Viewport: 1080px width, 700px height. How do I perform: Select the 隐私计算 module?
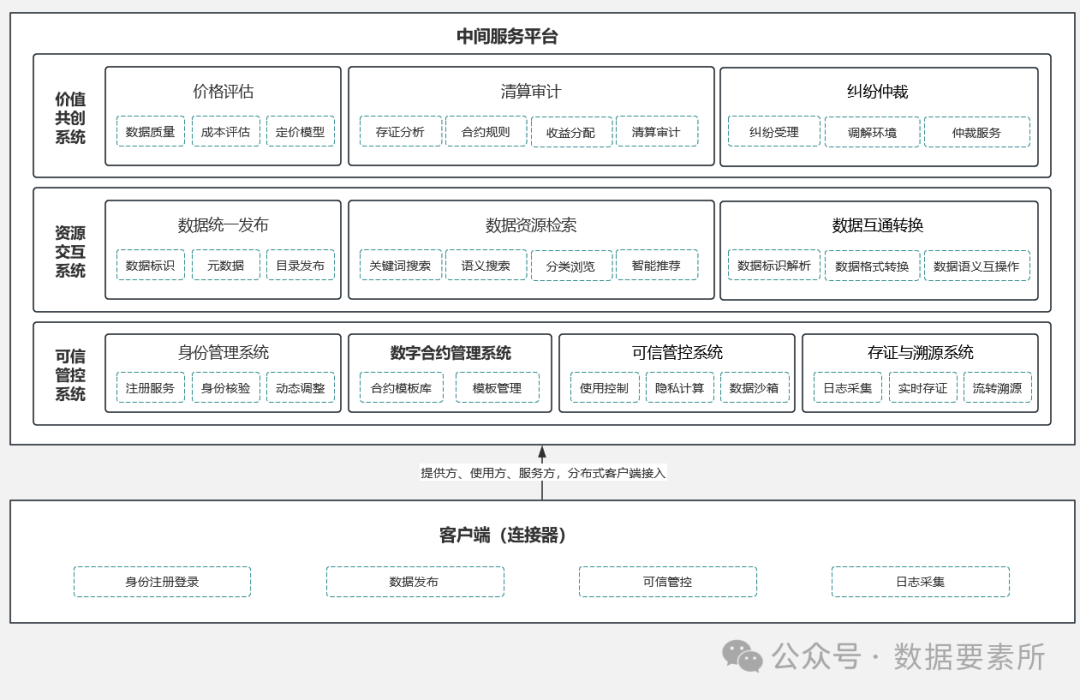pos(680,388)
